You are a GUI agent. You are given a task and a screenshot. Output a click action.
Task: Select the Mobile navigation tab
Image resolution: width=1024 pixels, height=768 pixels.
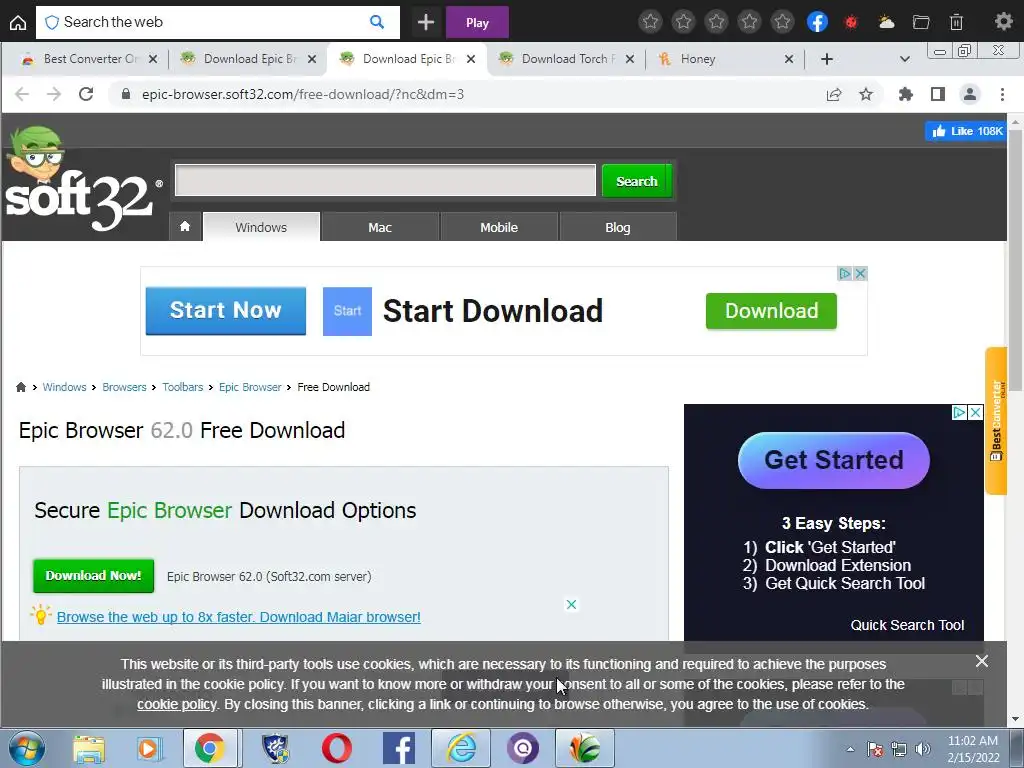click(499, 227)
